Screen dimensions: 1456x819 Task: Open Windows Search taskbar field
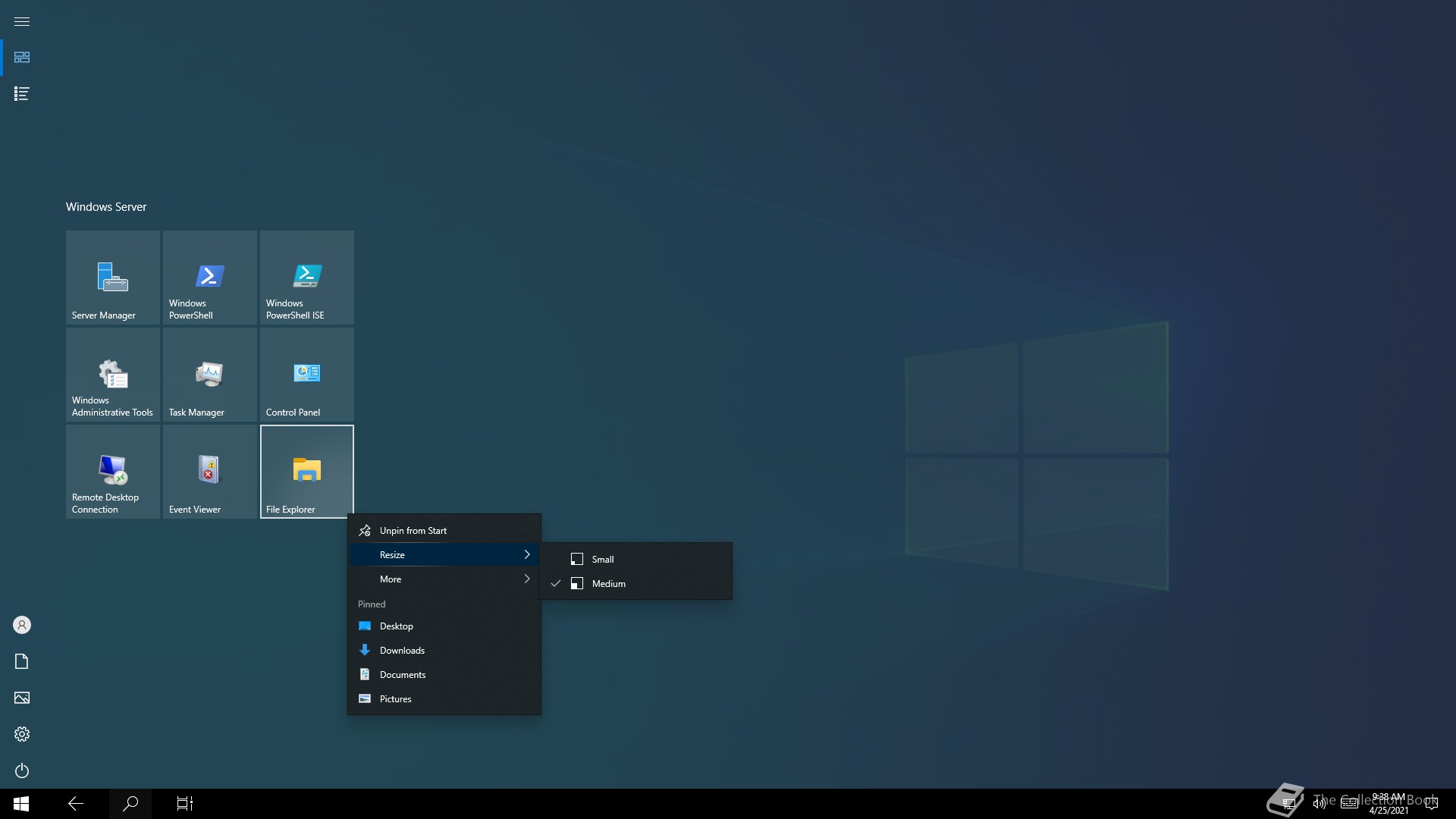click(x=130, y=803)
